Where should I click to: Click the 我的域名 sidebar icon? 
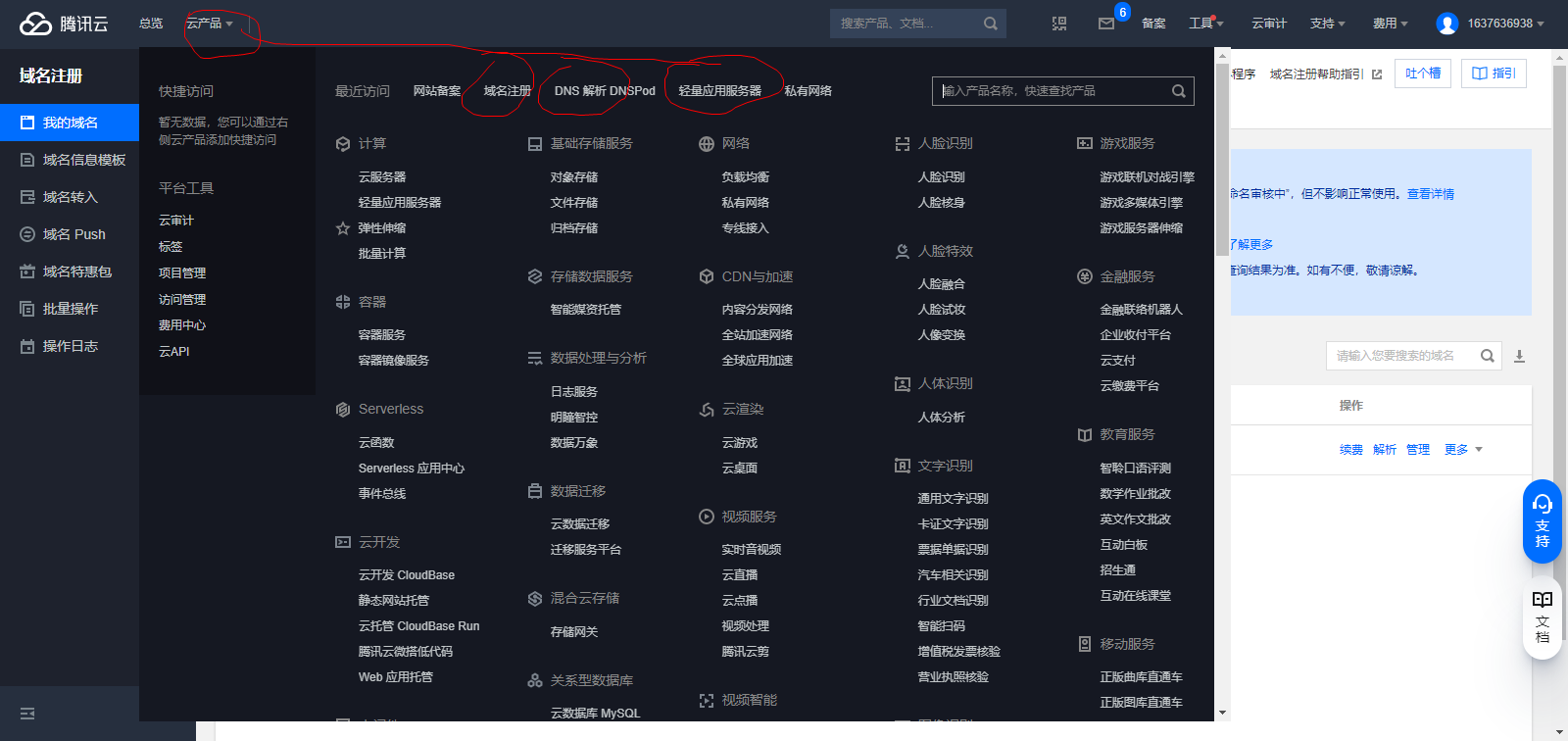click(27, 123)
